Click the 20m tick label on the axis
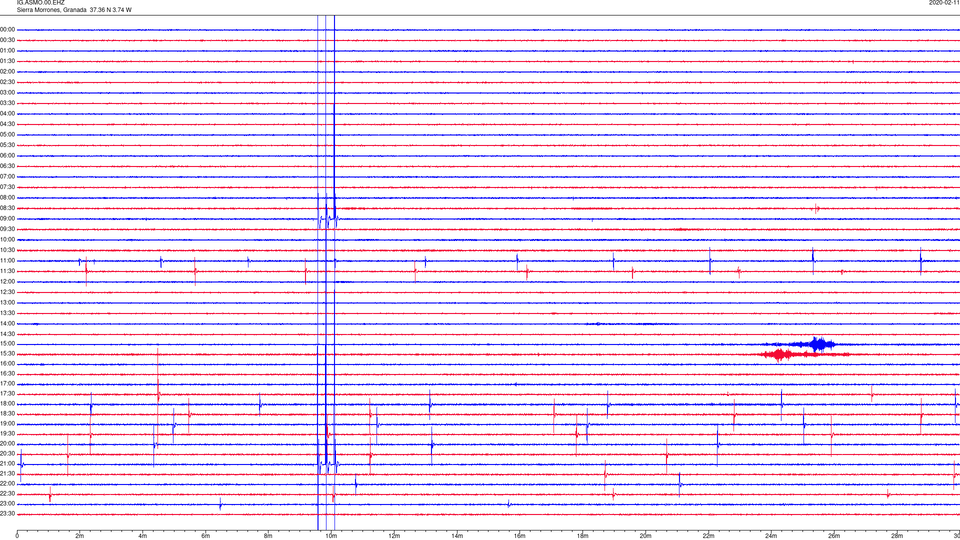 [x=645, y=536]
